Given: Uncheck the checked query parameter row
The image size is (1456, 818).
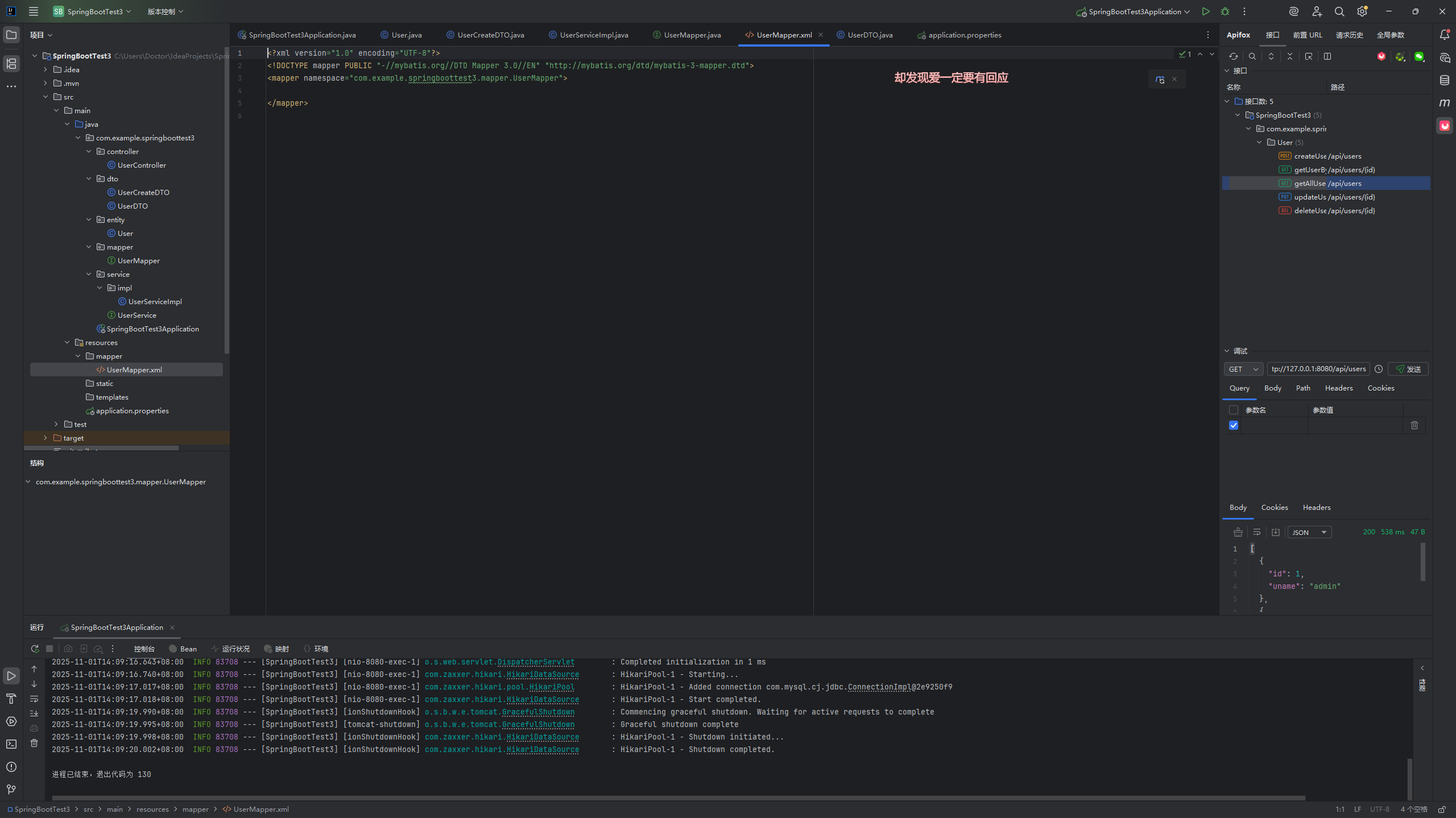Looking at the screenshot, I should (x=1234, y=425).
